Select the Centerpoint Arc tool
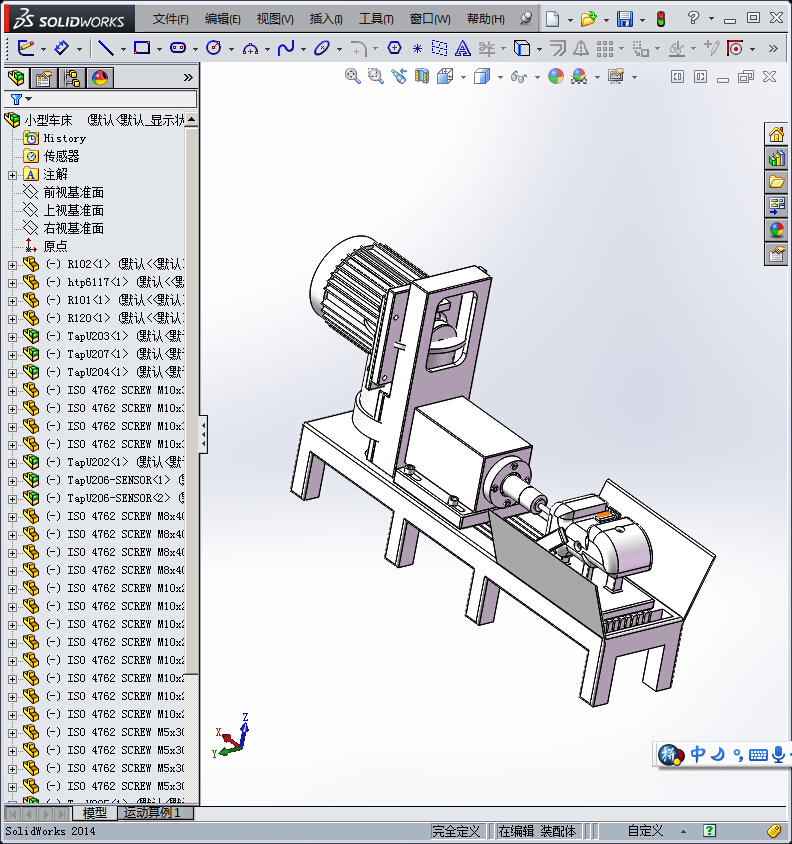Image resolution: width=792 pixels, height=844 pixels. pyautogui.click(x=250, y=49)
